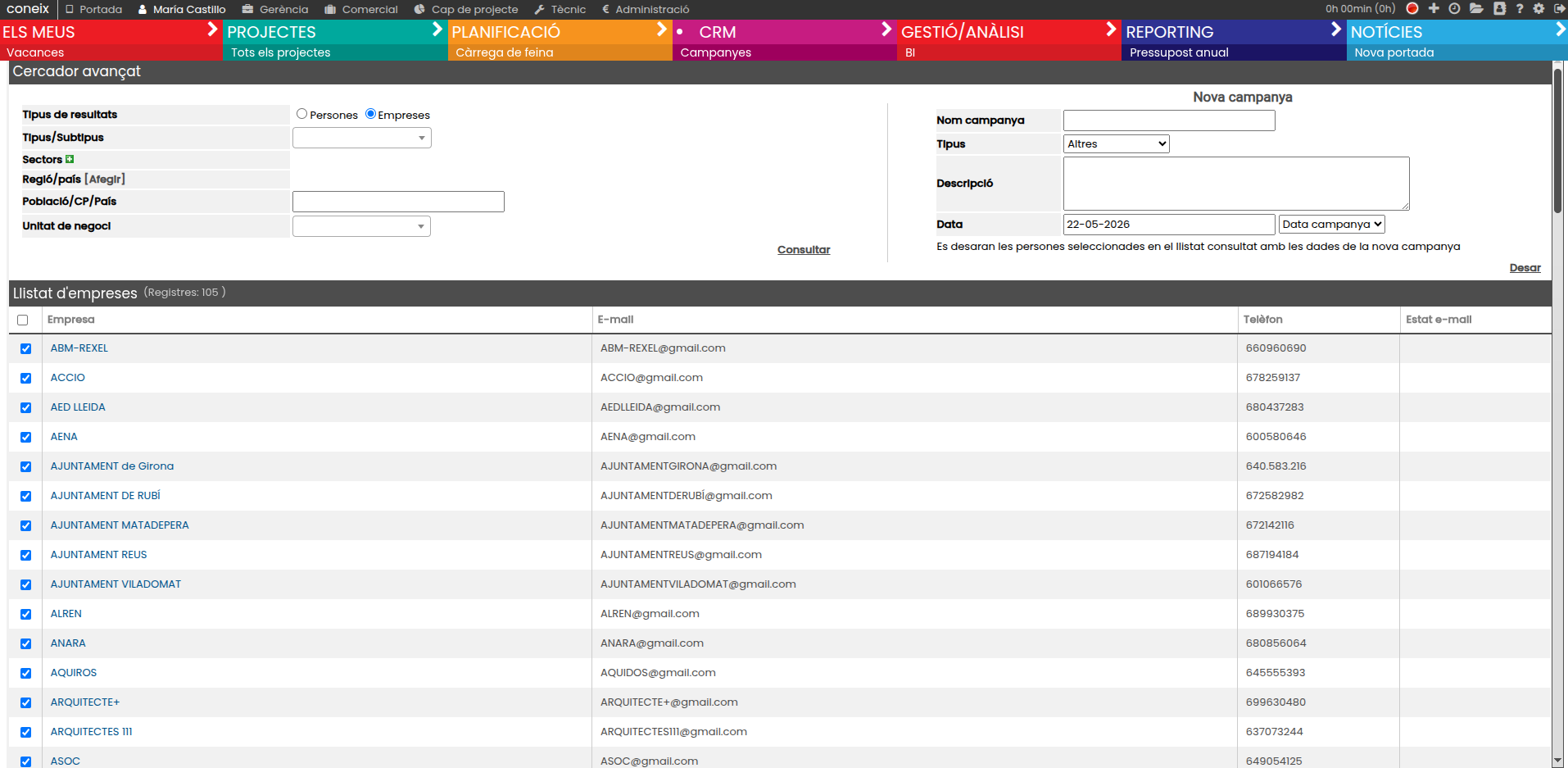Screen dimensions: 1568x768
Task: Open settings gear icon
Action: point(1539,8)
